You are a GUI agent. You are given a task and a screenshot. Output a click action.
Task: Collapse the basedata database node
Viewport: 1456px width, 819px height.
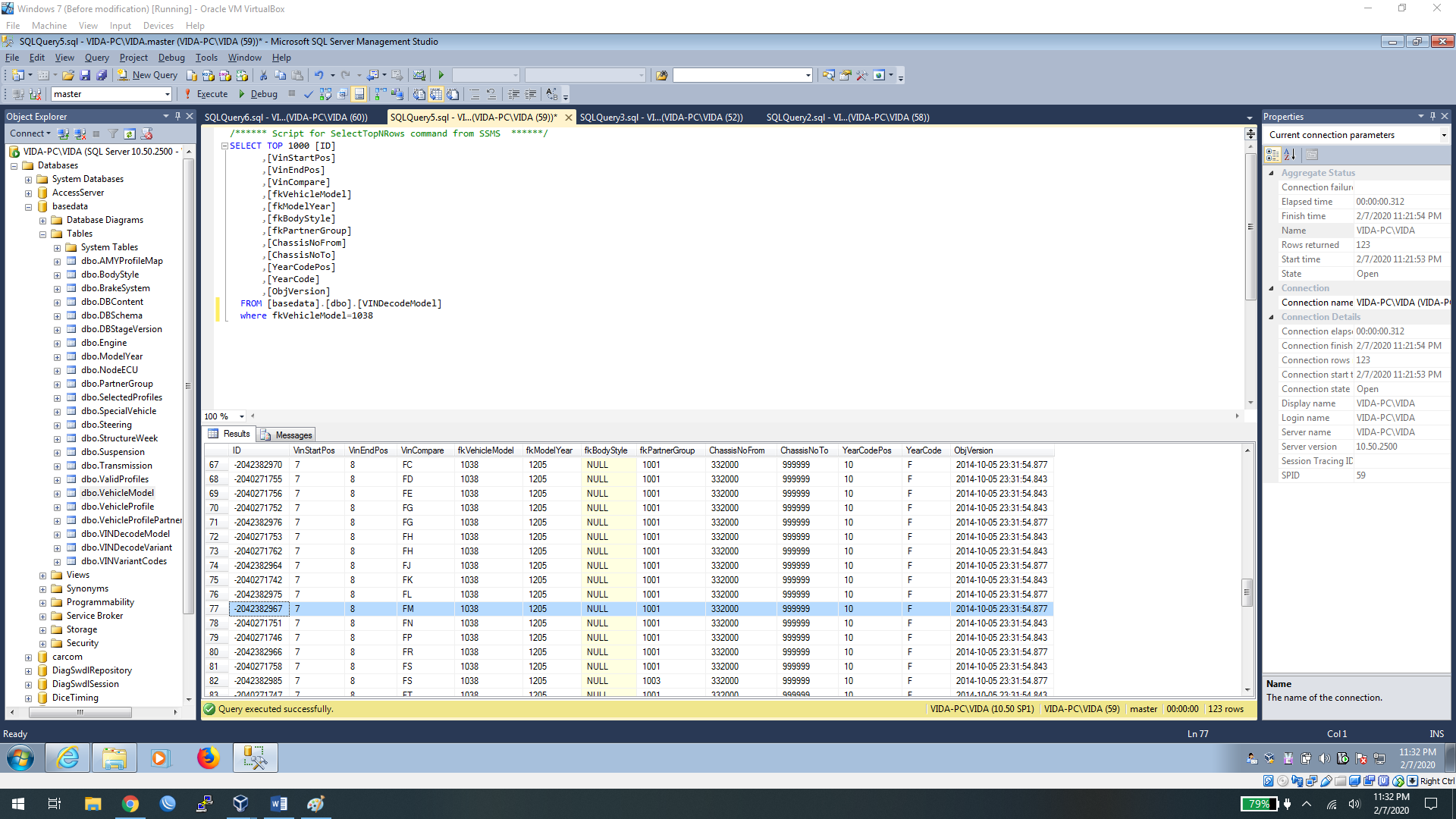[28, 207]
